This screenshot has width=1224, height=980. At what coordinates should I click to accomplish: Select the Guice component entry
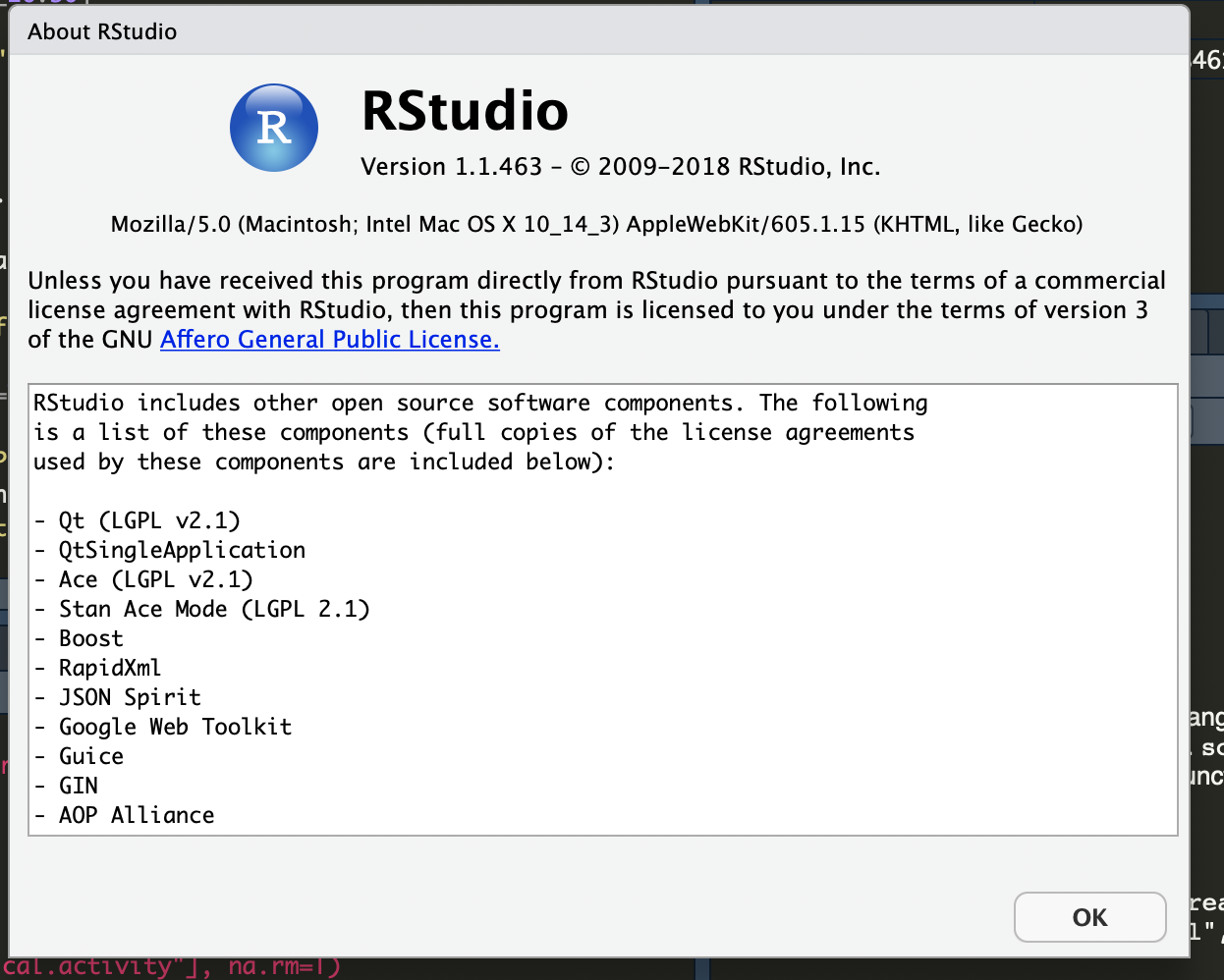pyautogui.click(x=90, y=756)
